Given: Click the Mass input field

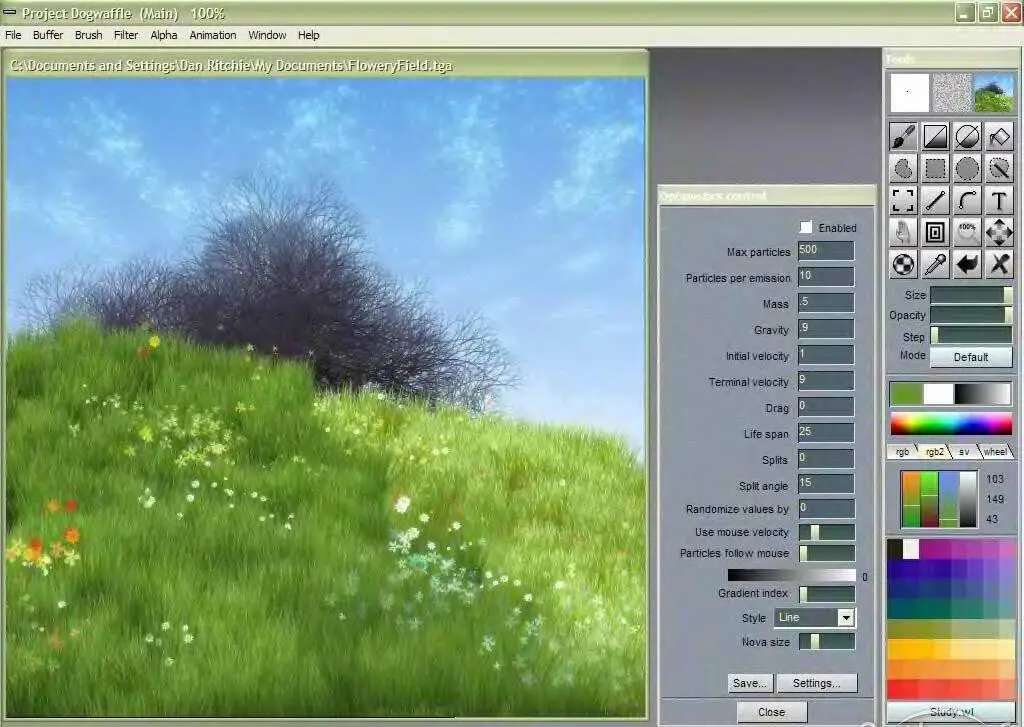Looking at the screenshot, I should (826, 302).
